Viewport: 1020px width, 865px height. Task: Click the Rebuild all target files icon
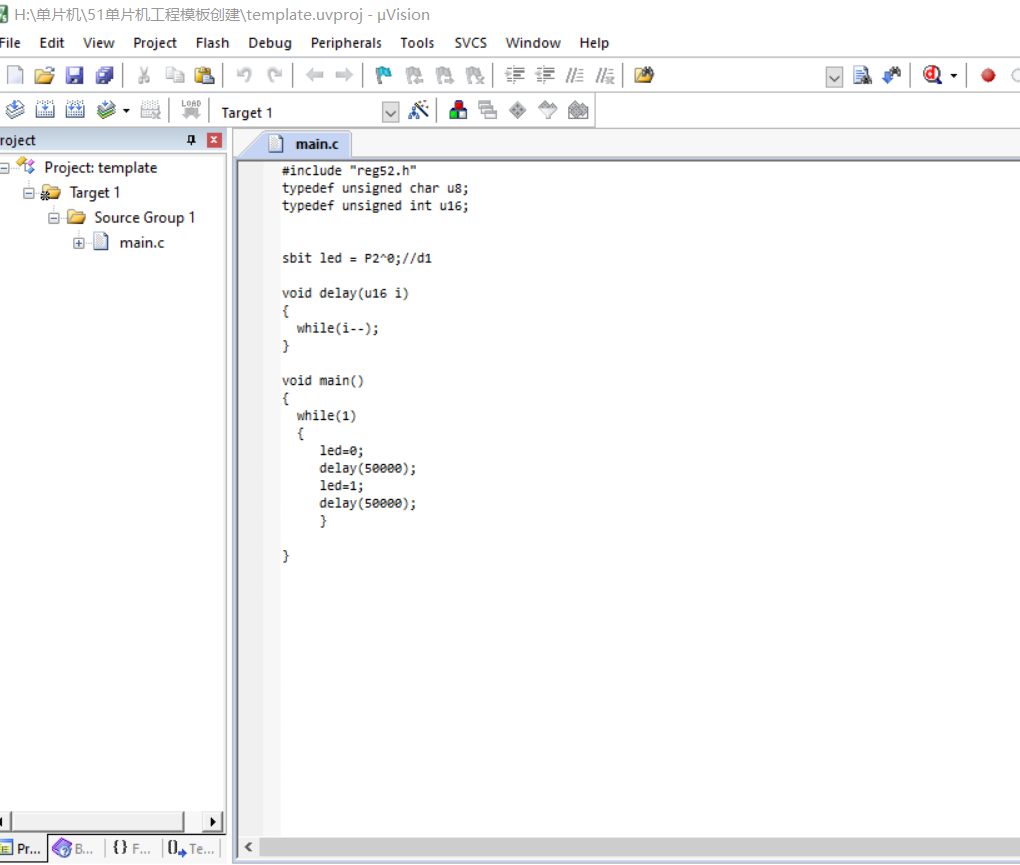point(75,111)
